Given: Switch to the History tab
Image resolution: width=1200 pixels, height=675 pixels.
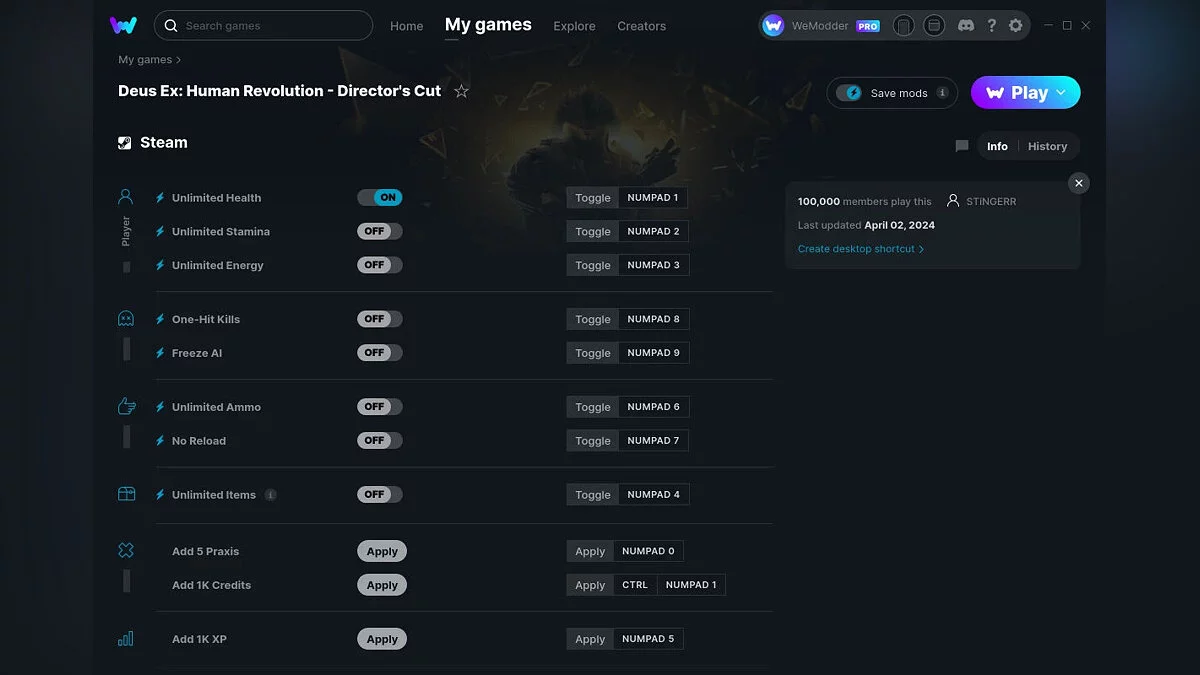Looking at the screenshot, I should 1047,146.
